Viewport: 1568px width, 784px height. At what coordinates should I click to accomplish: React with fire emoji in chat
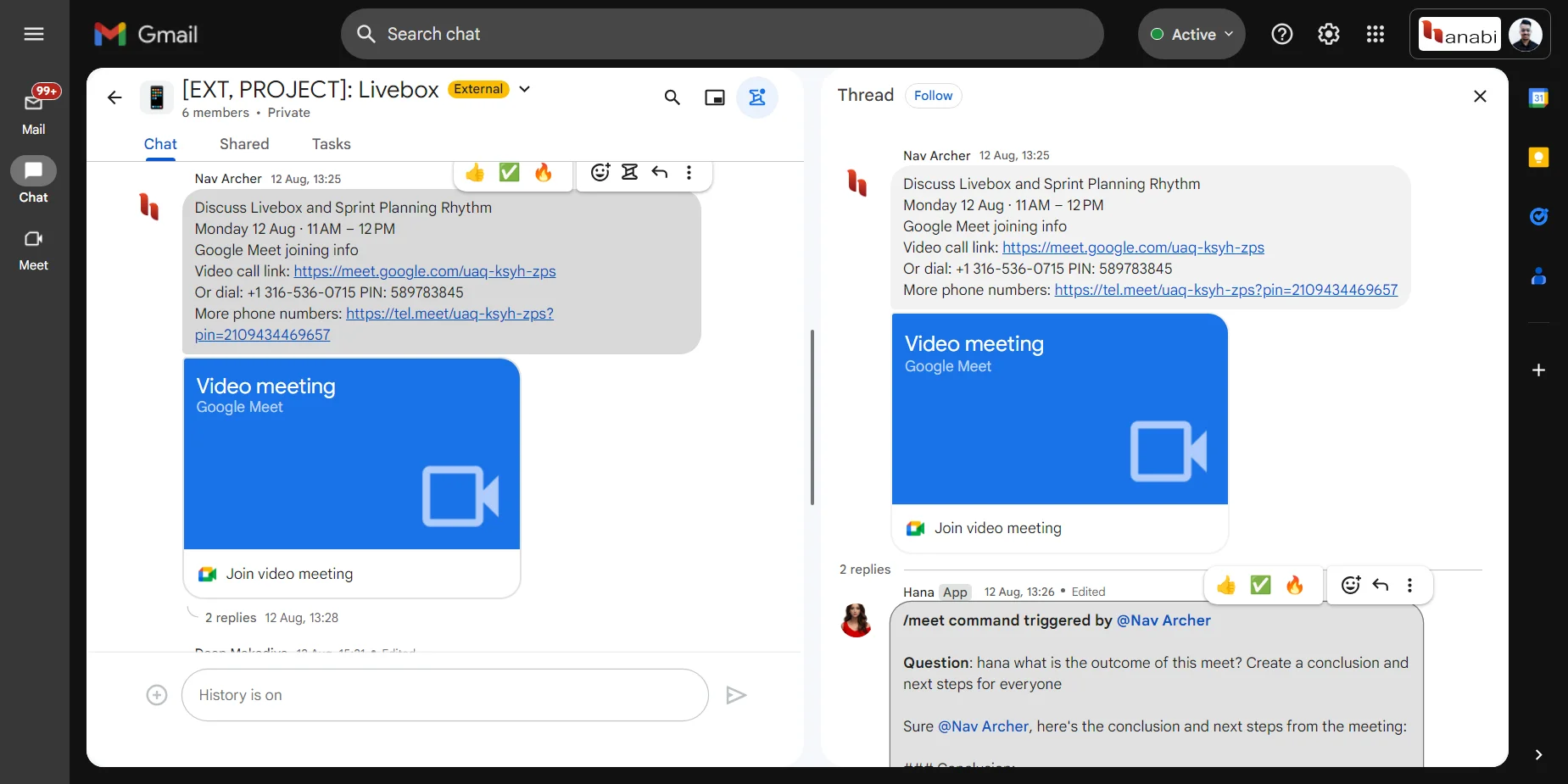544,173
